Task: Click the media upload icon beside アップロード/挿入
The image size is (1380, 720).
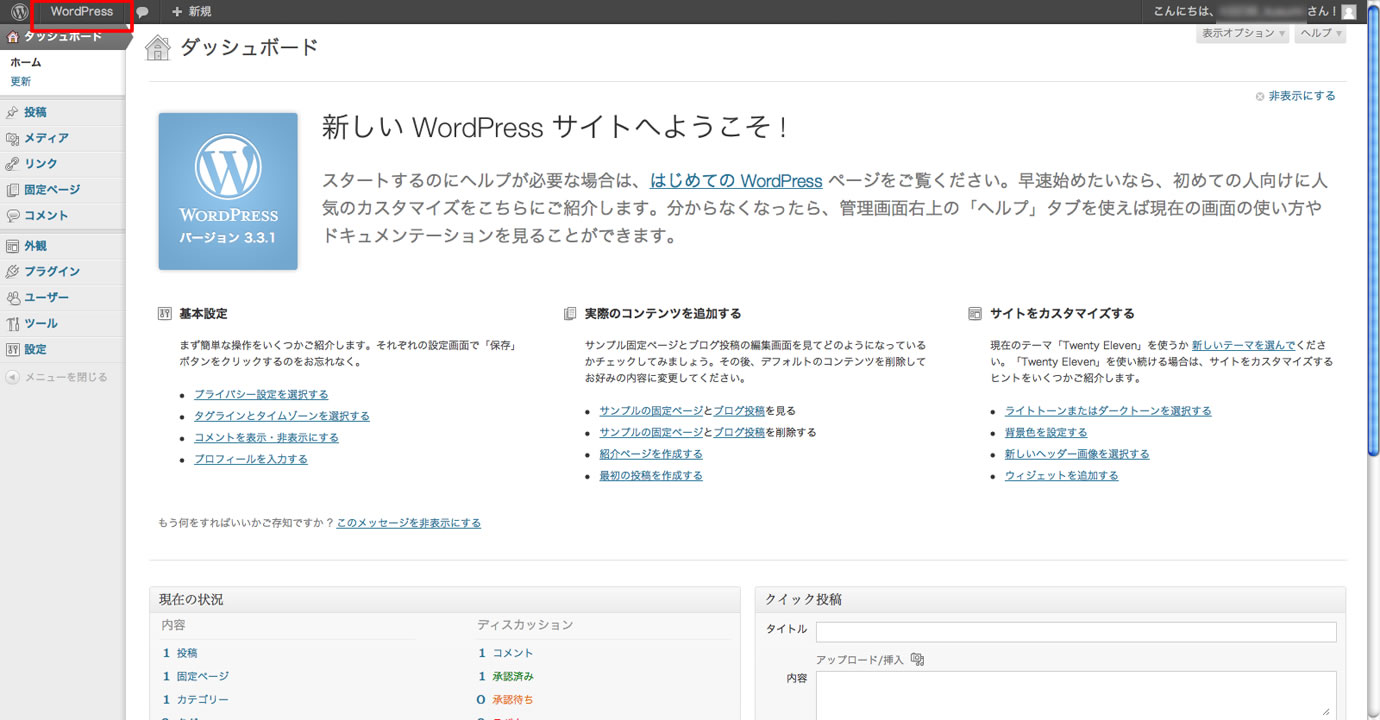Action: point(917,659)
